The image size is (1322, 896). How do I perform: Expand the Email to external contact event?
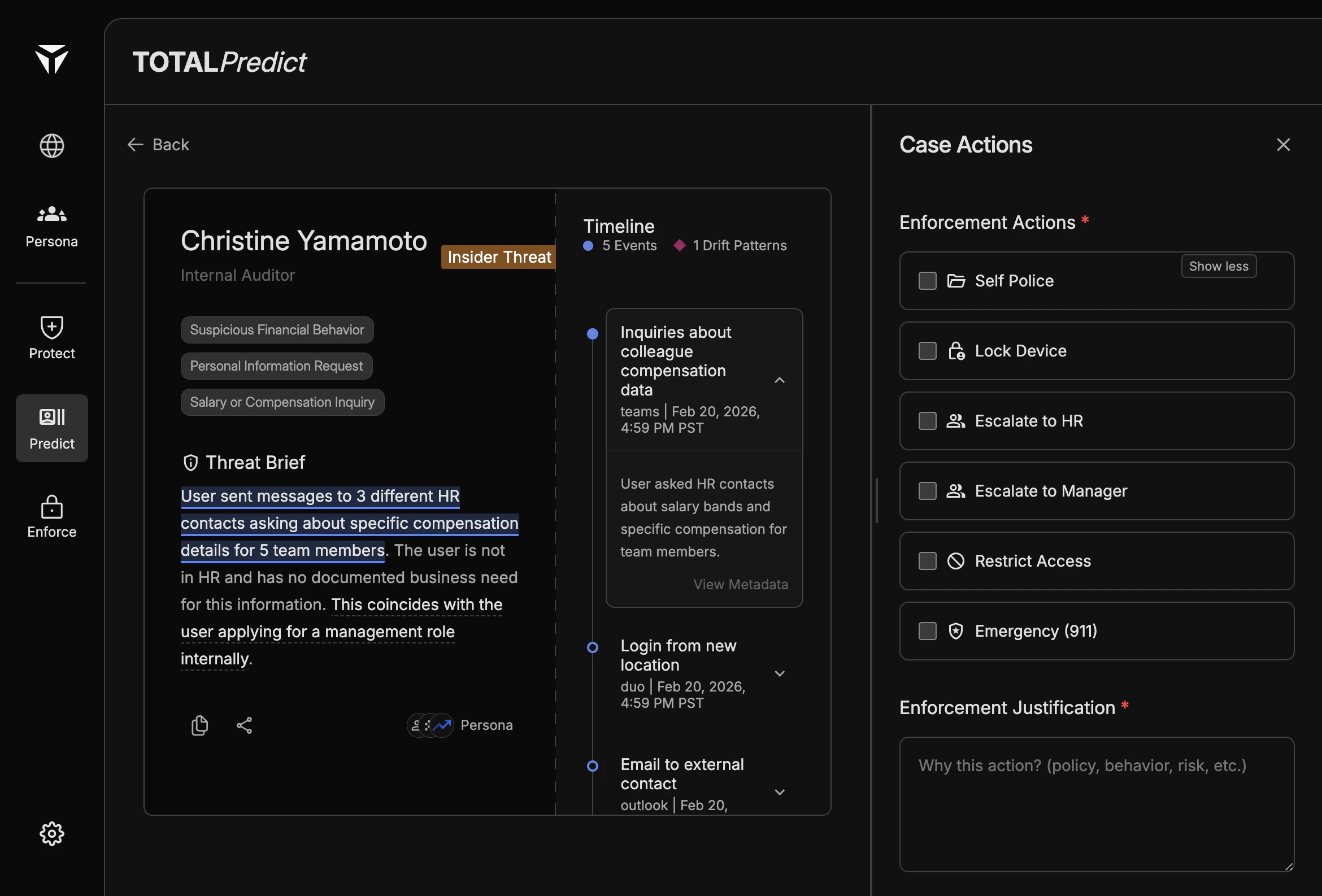click(779, 792)
